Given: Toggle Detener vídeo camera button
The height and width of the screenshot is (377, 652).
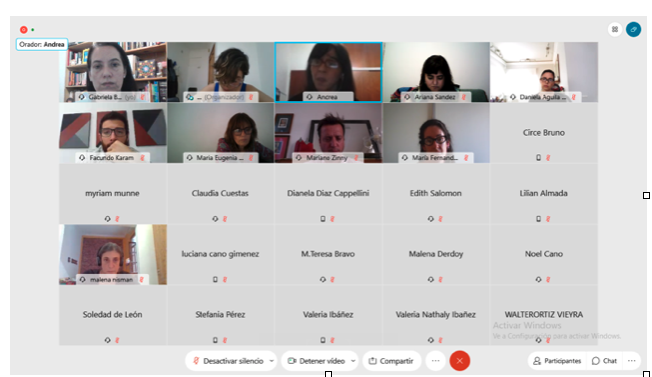Looking at the screenshot, I should [316, 361].
